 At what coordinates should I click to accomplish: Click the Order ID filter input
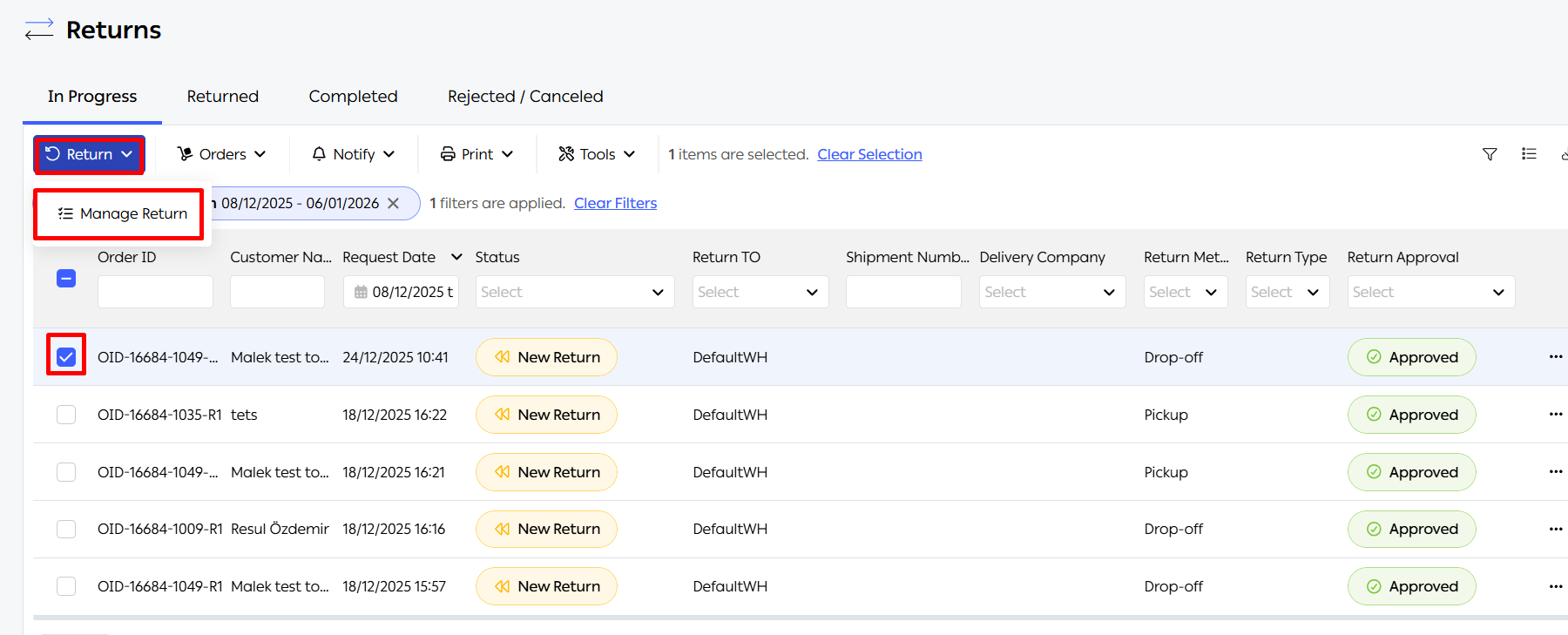point(155,293)
